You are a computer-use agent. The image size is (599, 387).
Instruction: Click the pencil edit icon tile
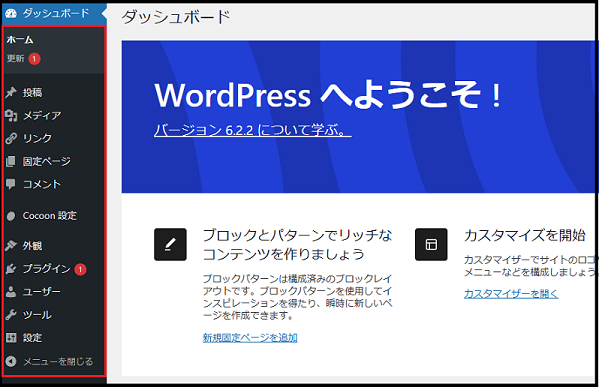point(170,245)
